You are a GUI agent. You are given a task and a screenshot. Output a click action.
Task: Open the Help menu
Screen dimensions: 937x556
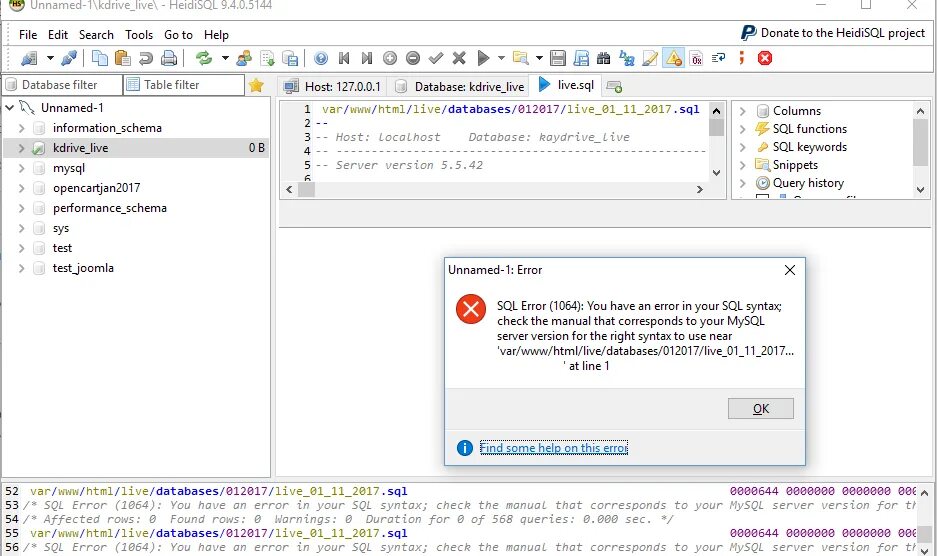(216, 35)
